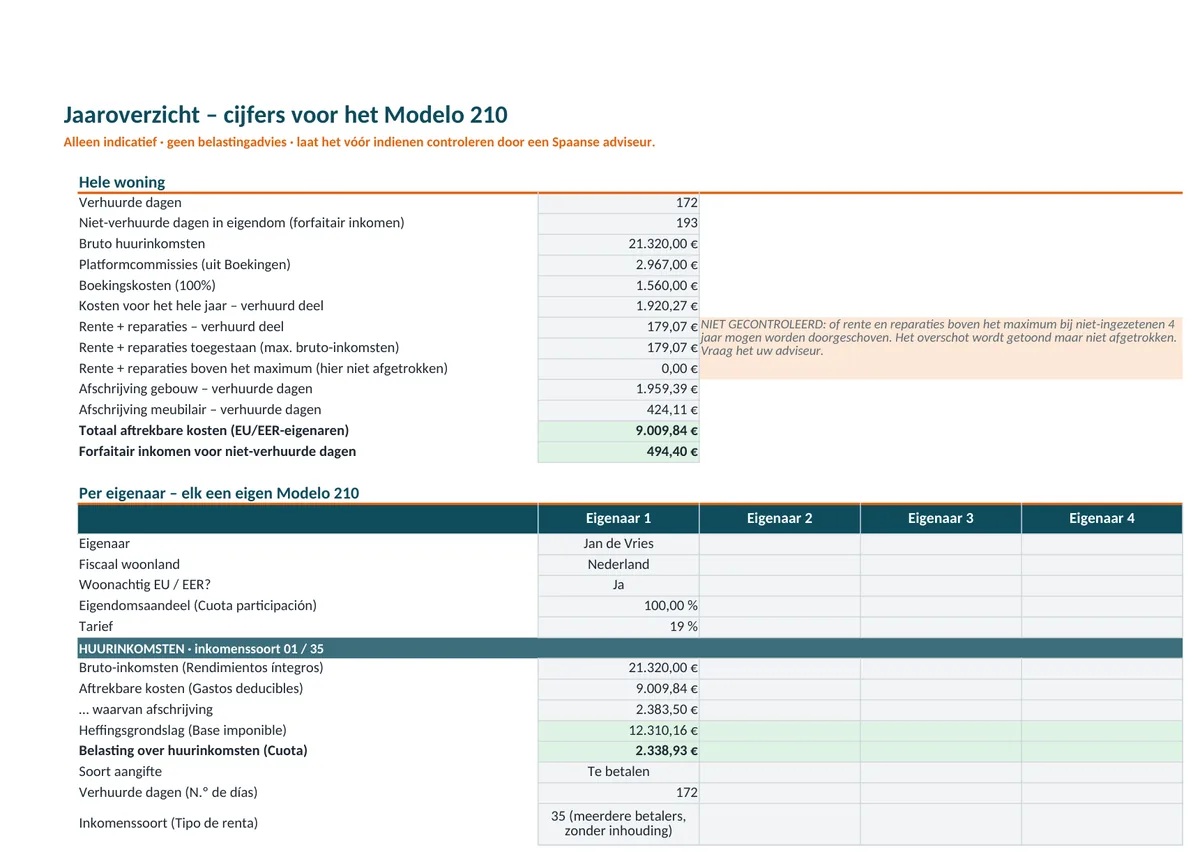Image resolution: width=1200 pixels, height=859 pixels.
Task: Click the Eigendomsaandeel 100,00 % cell
Action: (x=619, y=606)
